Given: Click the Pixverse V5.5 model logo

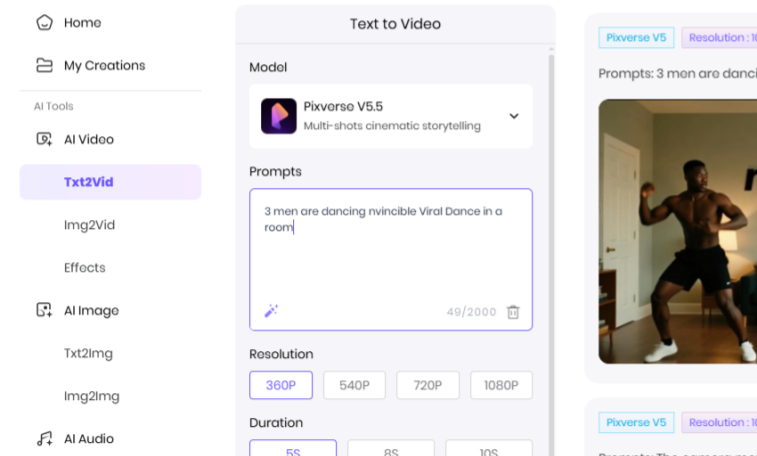Looking at the screenshot, I should coord(279,116).
